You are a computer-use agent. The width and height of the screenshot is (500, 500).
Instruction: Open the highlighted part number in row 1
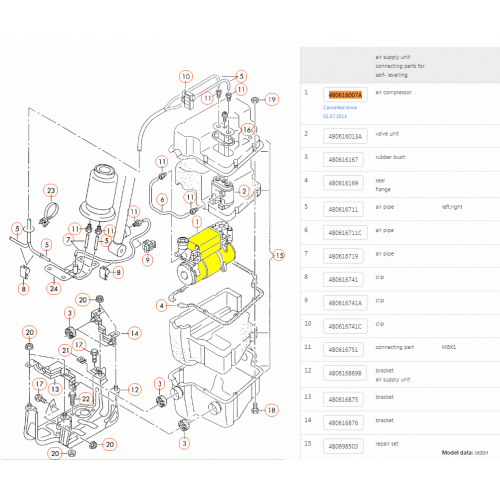345,95
